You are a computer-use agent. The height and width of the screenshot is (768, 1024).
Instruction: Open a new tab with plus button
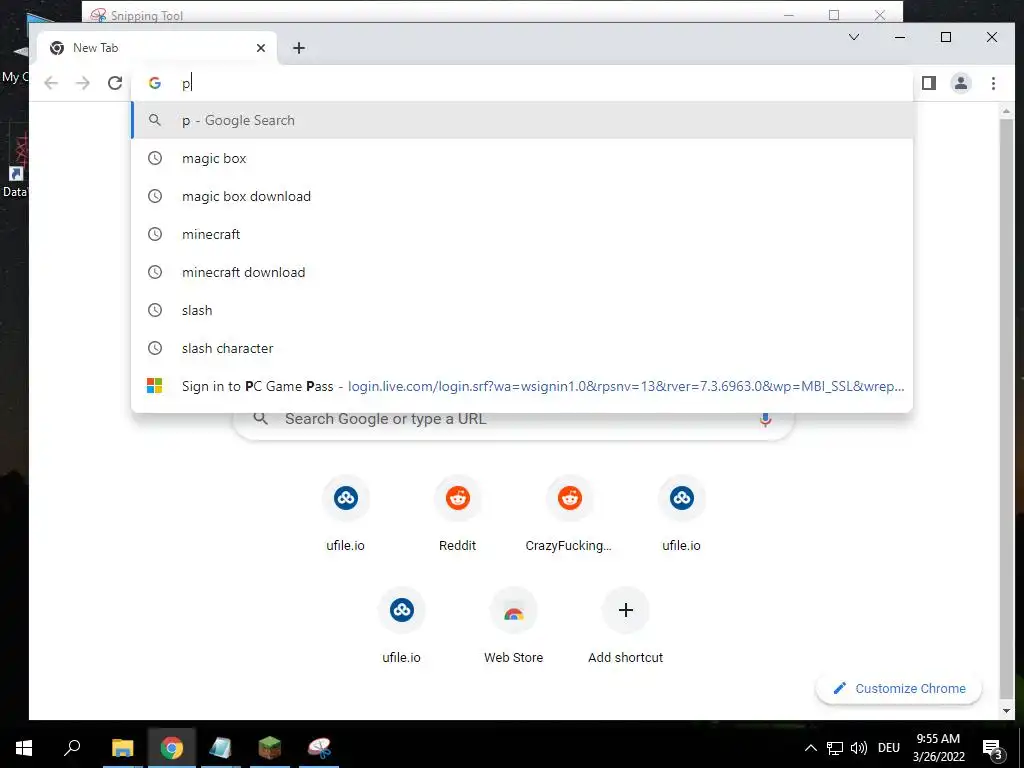point(298,48)
